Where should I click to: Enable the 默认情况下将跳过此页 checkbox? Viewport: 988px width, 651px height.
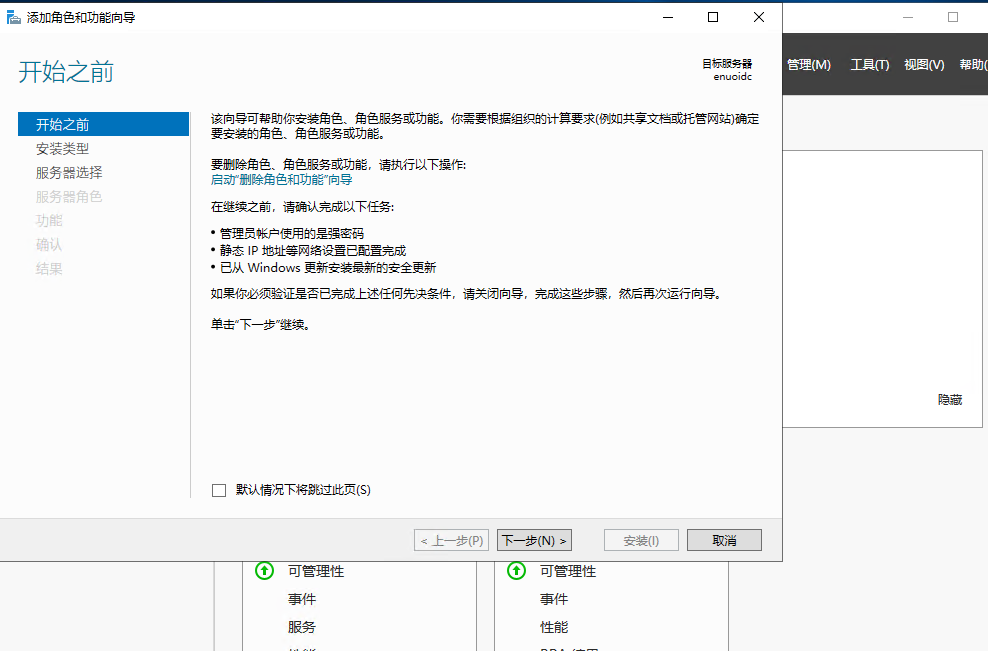(x=219, y=490)
